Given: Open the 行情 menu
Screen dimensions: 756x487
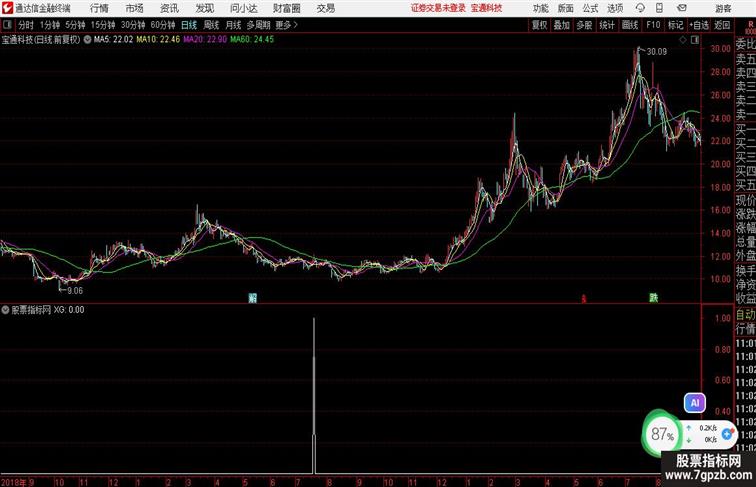Looking at the screenshot, I should coord(99,8).
